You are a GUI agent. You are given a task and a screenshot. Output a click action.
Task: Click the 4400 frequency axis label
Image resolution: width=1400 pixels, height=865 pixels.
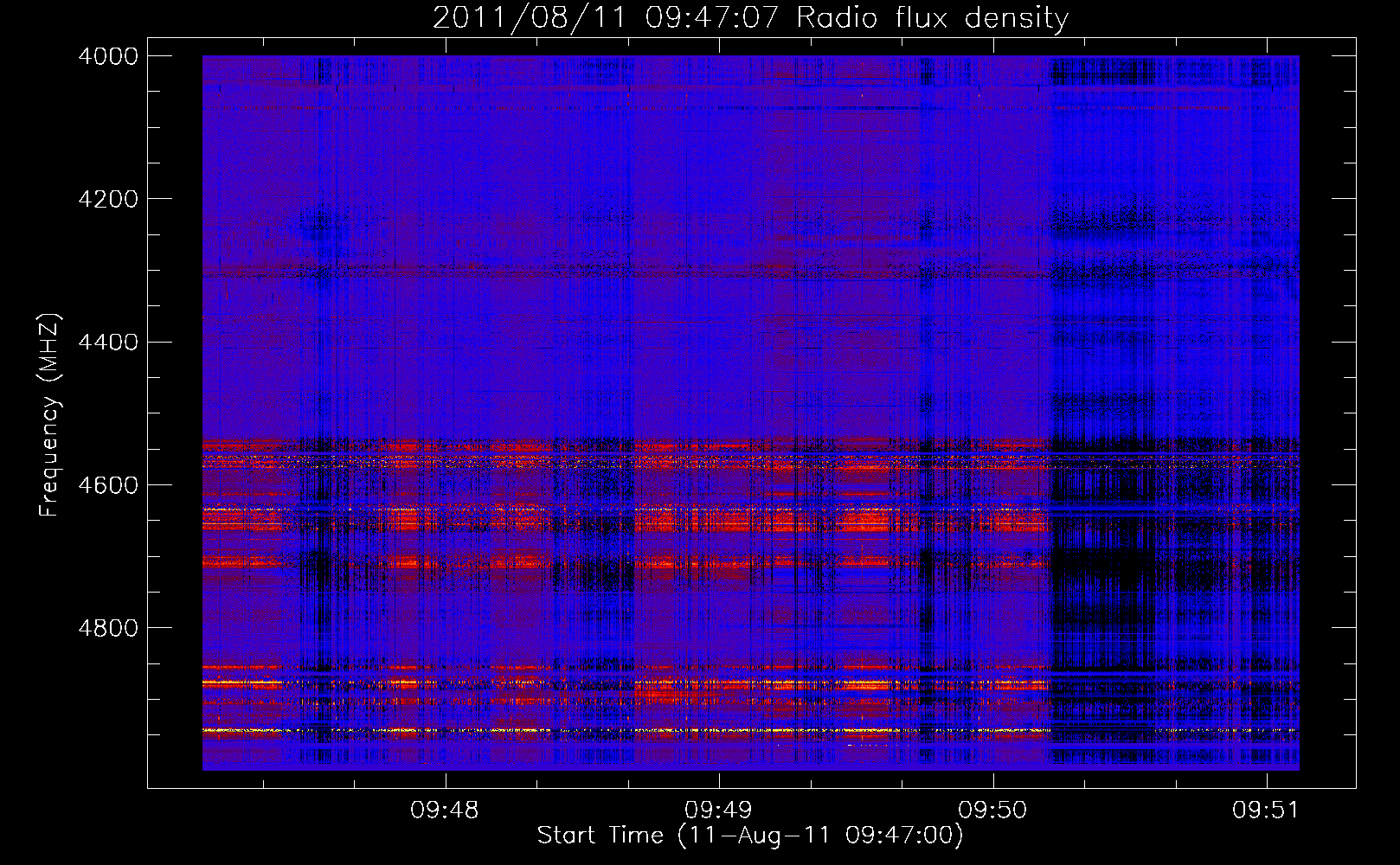[x=108, y=343]
